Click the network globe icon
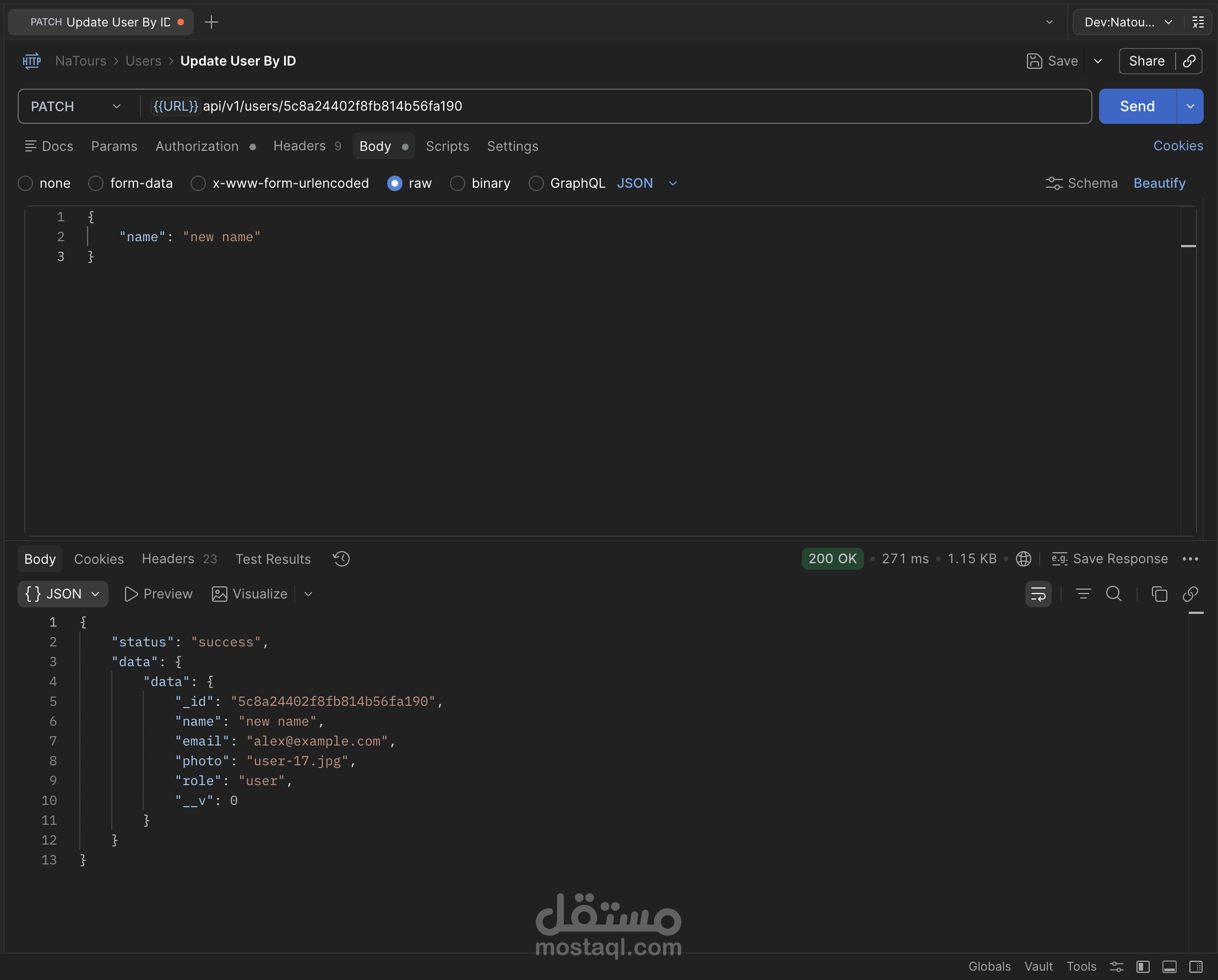Image resolution: width=1218 pixels, height=980 pixels. pos(1023,559)
